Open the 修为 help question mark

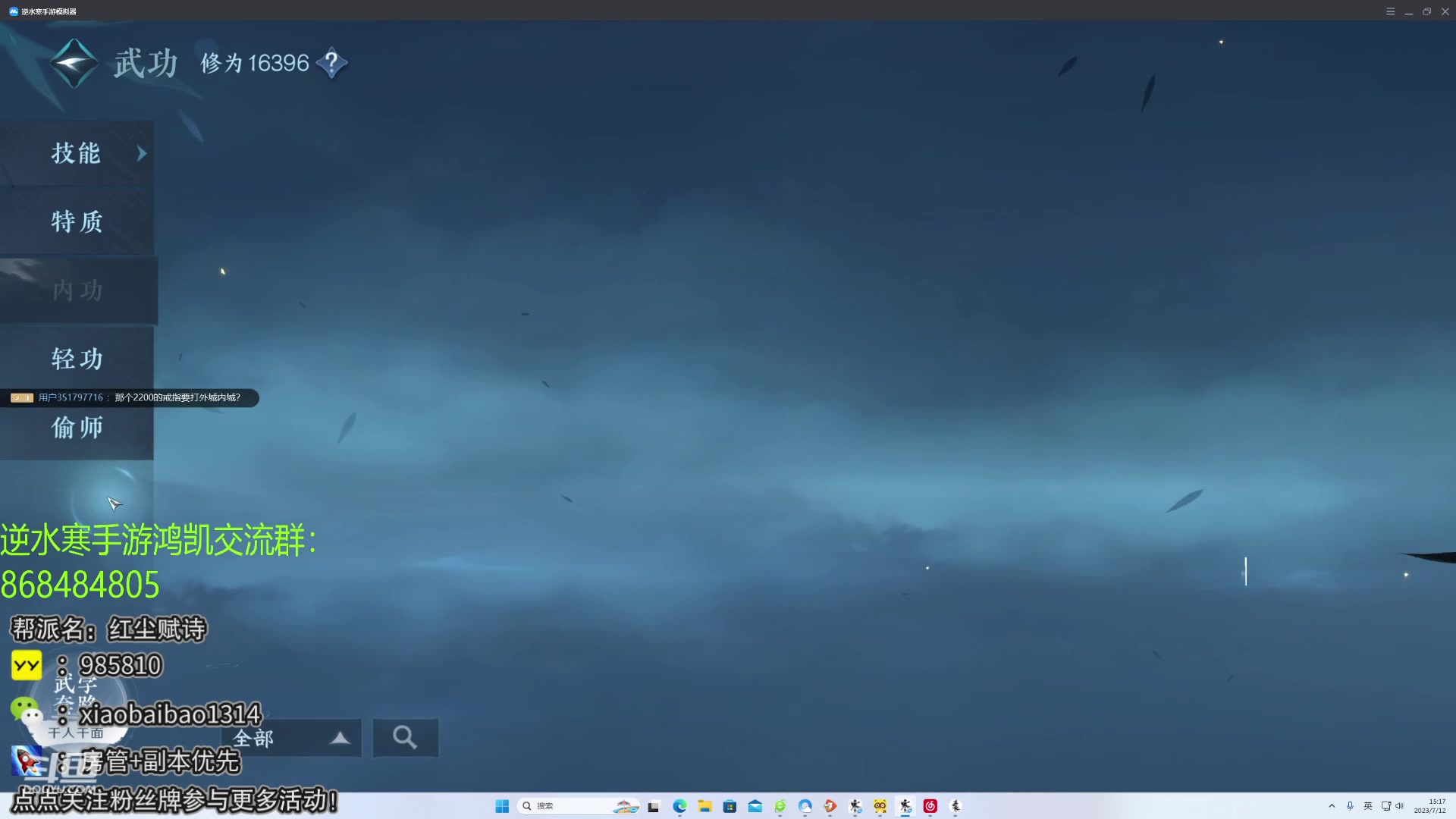point(331,63)
